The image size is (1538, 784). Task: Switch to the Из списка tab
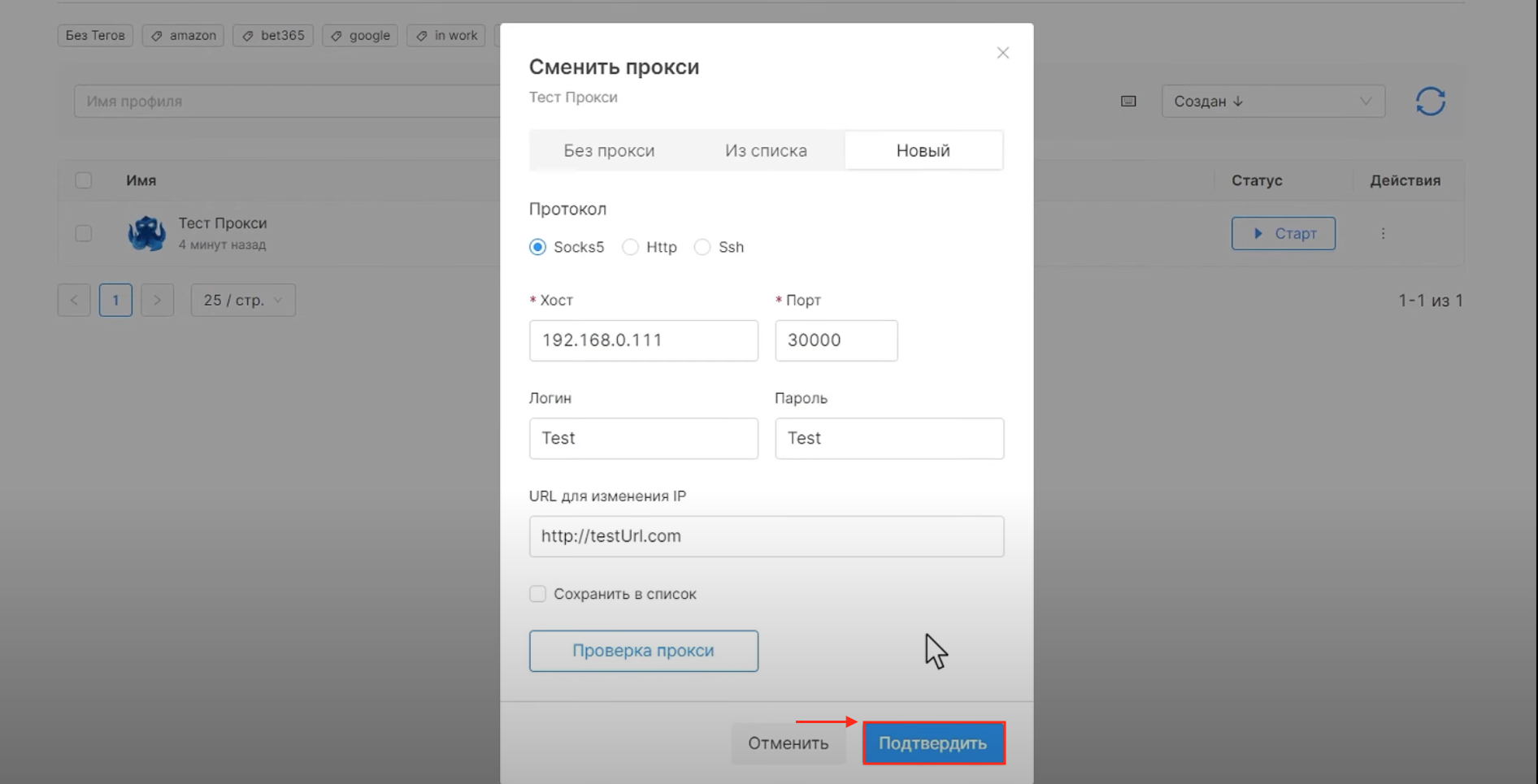pyautogui.click(x=766, y=150)
